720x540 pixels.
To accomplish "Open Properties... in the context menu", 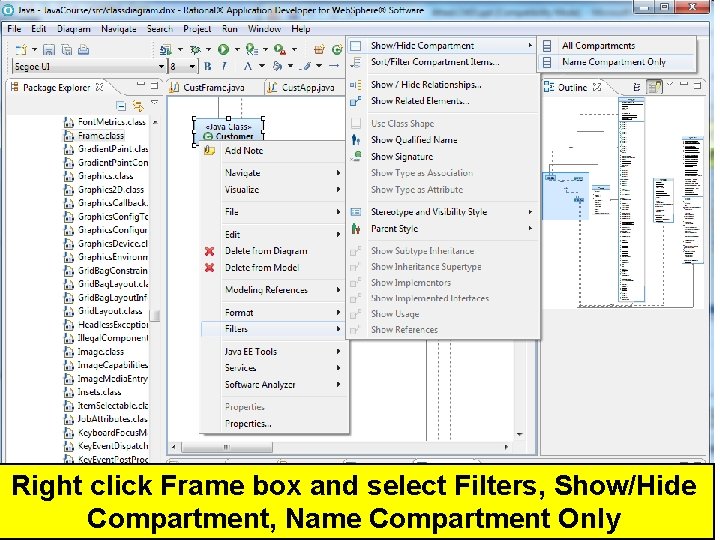I will click(x=273, y=424).
